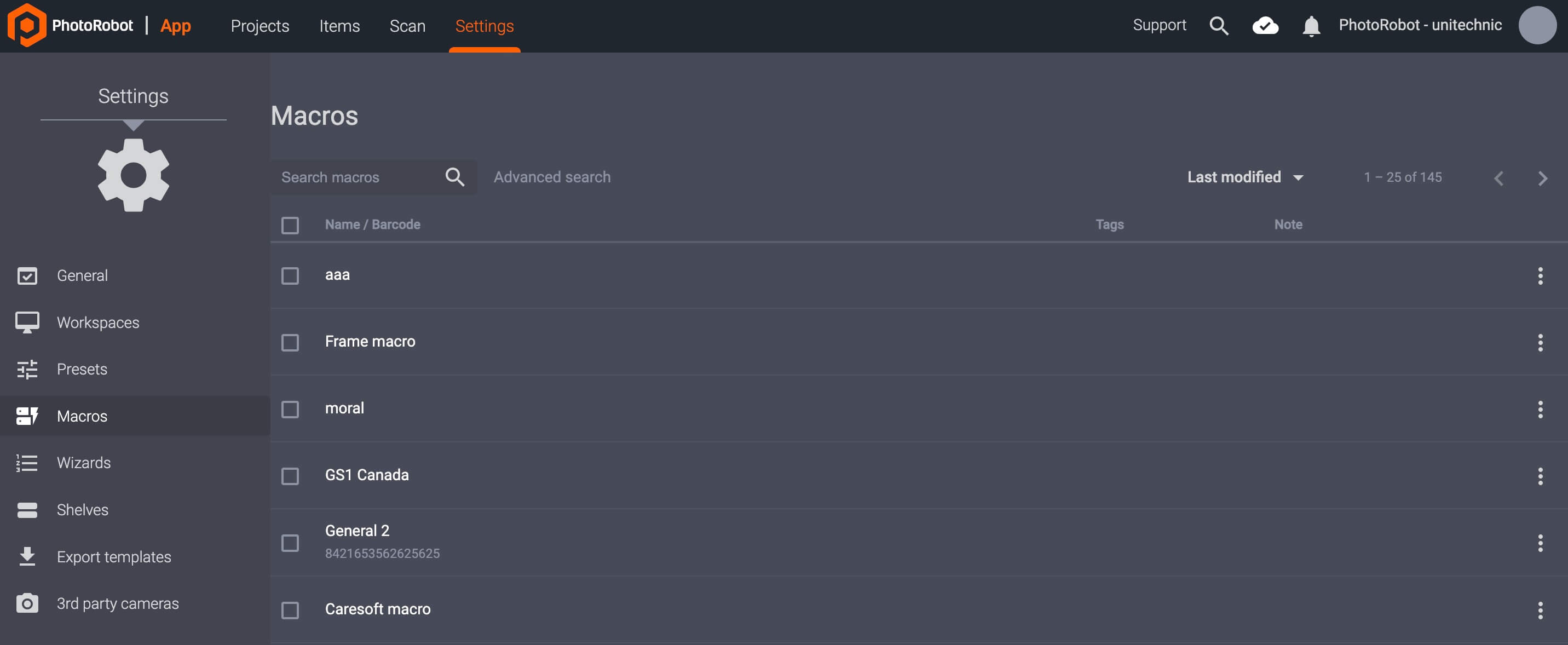Click the Advanced search link

551,177
